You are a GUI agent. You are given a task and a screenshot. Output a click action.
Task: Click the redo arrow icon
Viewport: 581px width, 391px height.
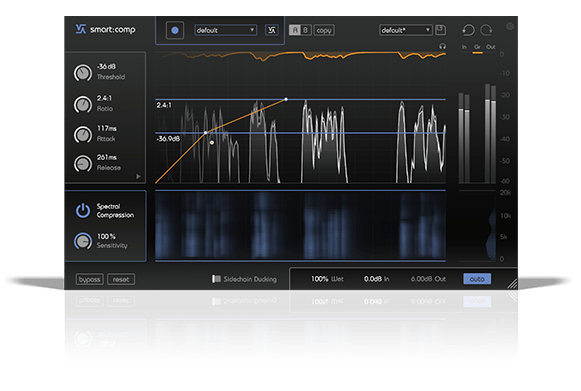click(487, 30)
